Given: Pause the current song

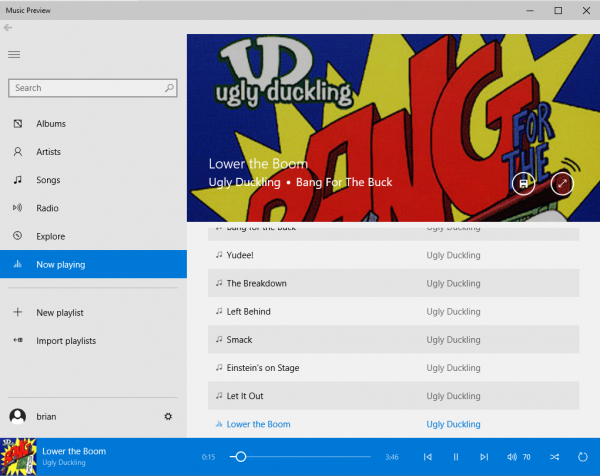Looking at the screenshot, I should coord(456,457).
